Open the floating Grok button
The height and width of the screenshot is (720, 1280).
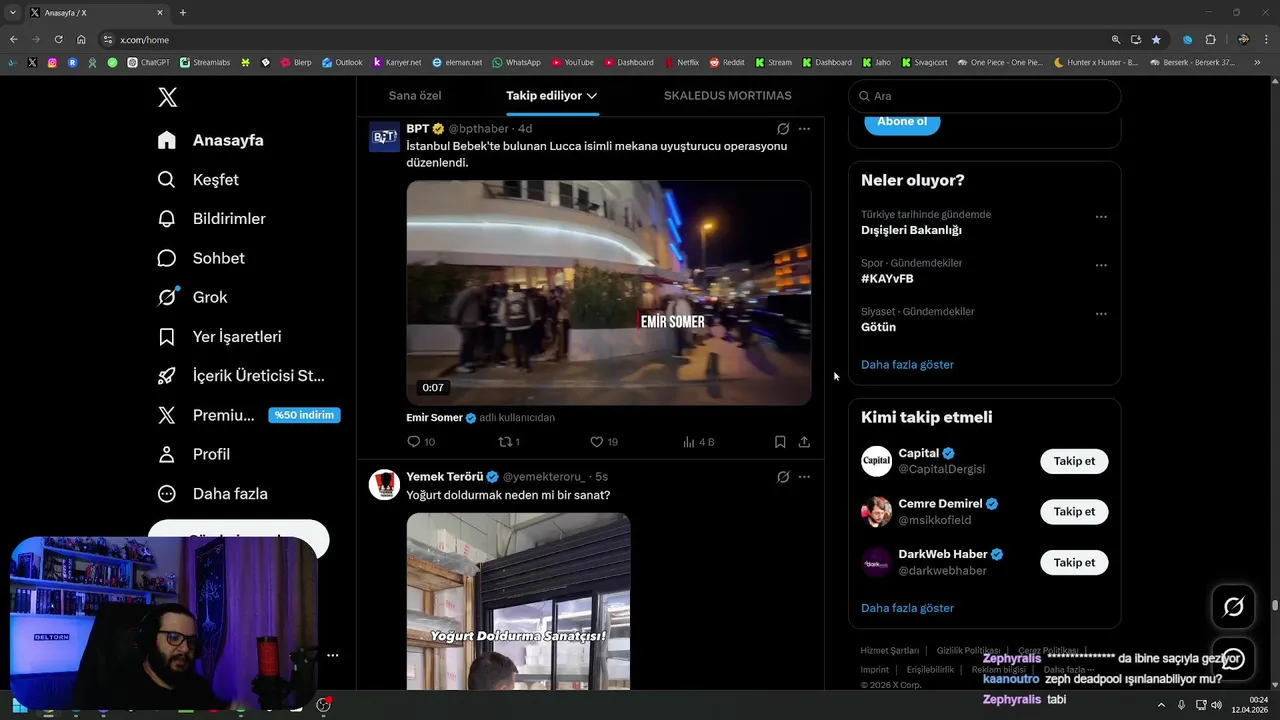coord(1234,606)
